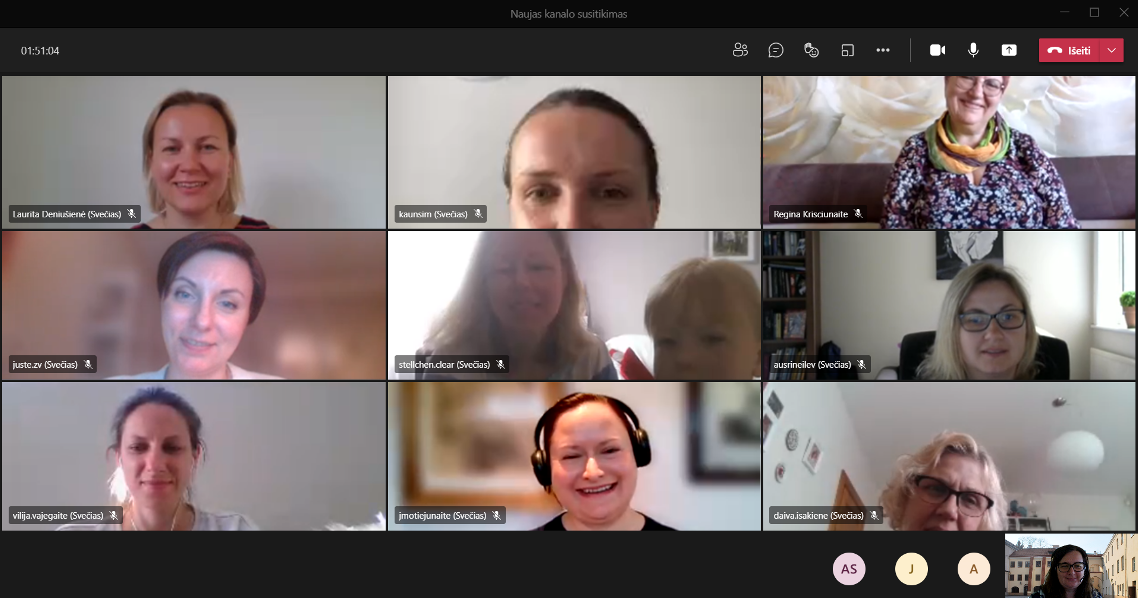Screen dimensions: 1138x598
Task: Click the jmotiejunaite name label
Action: tap(442, 516)
